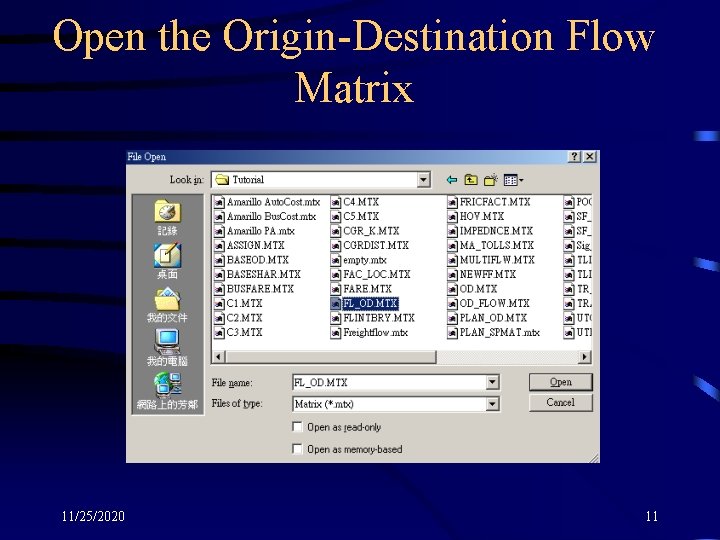The image size is (720, 540).
Task: Select the FRICFACT.MTX file name
Action: (495, 202)
